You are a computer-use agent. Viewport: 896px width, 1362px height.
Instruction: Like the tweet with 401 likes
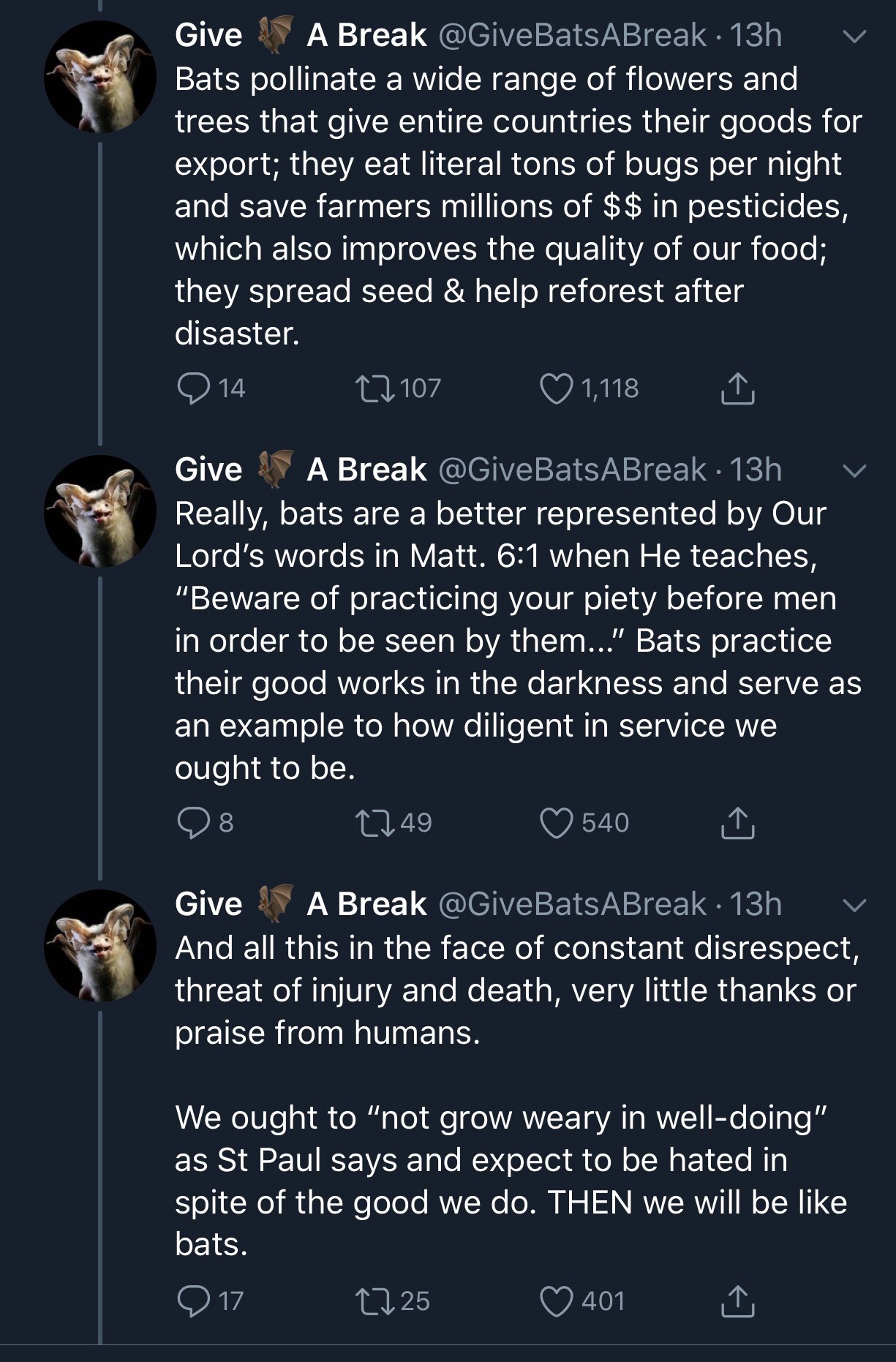tap(556, 1301)
